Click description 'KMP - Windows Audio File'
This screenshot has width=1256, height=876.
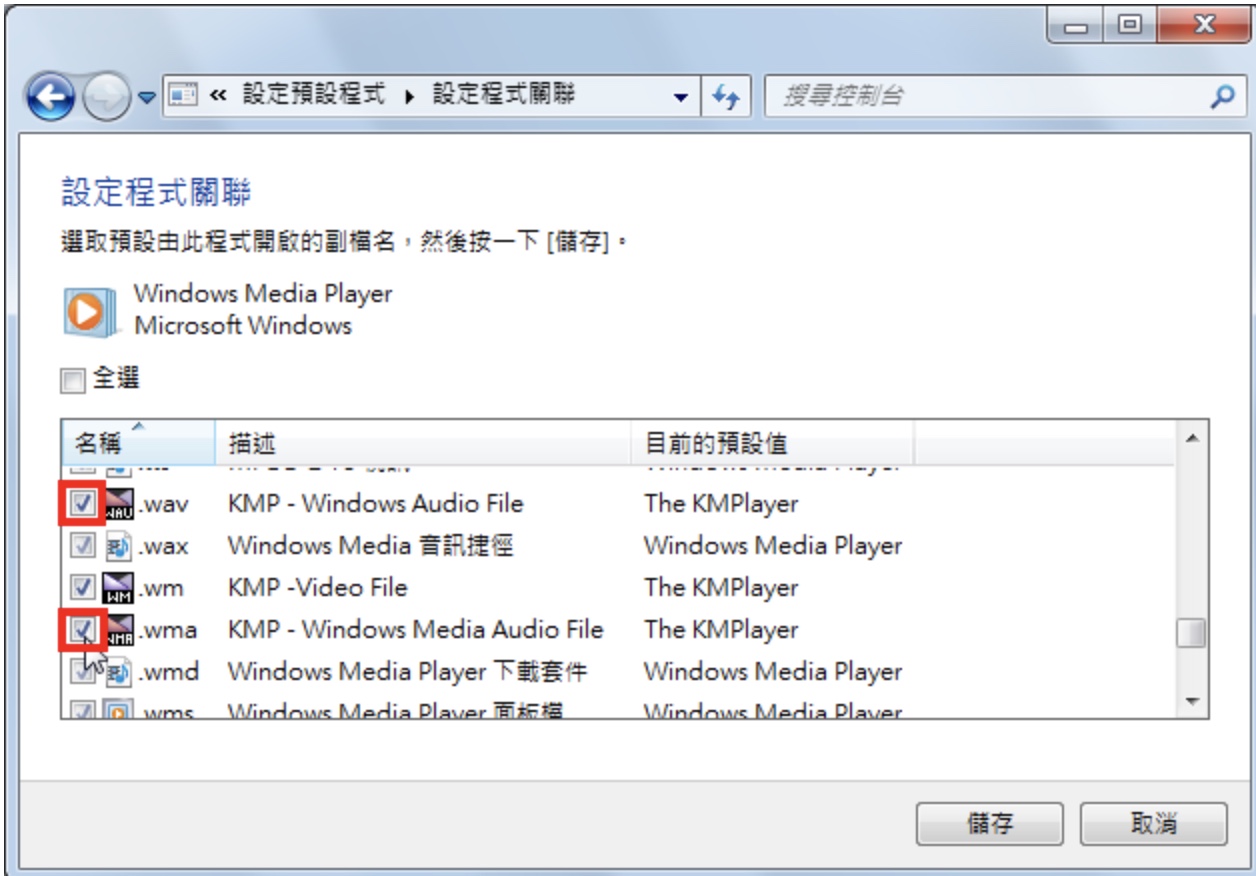tap(376, 504)
